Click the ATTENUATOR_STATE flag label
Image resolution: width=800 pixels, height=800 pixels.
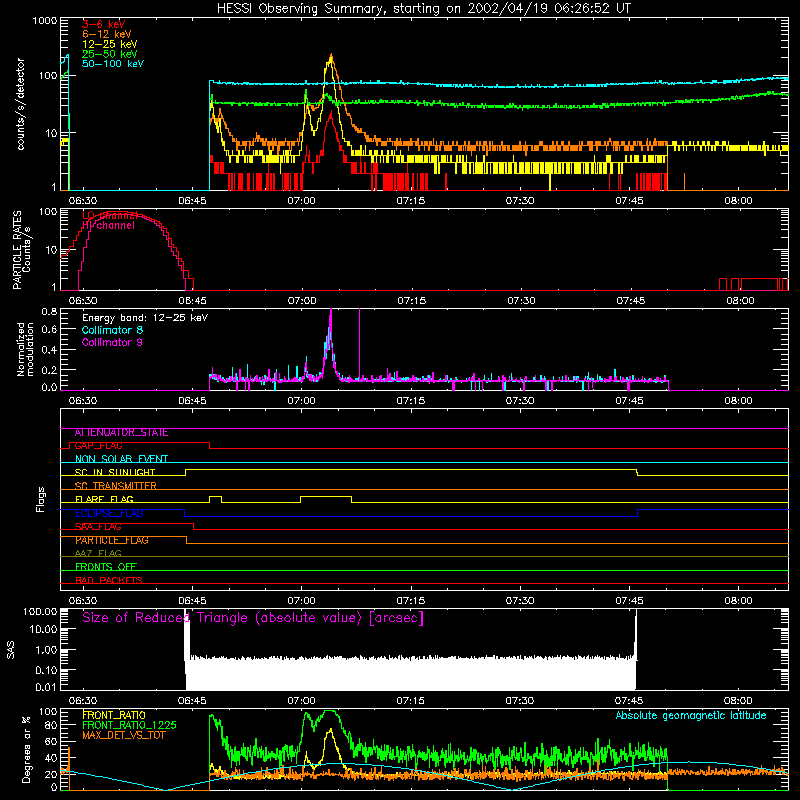(121, 433)
